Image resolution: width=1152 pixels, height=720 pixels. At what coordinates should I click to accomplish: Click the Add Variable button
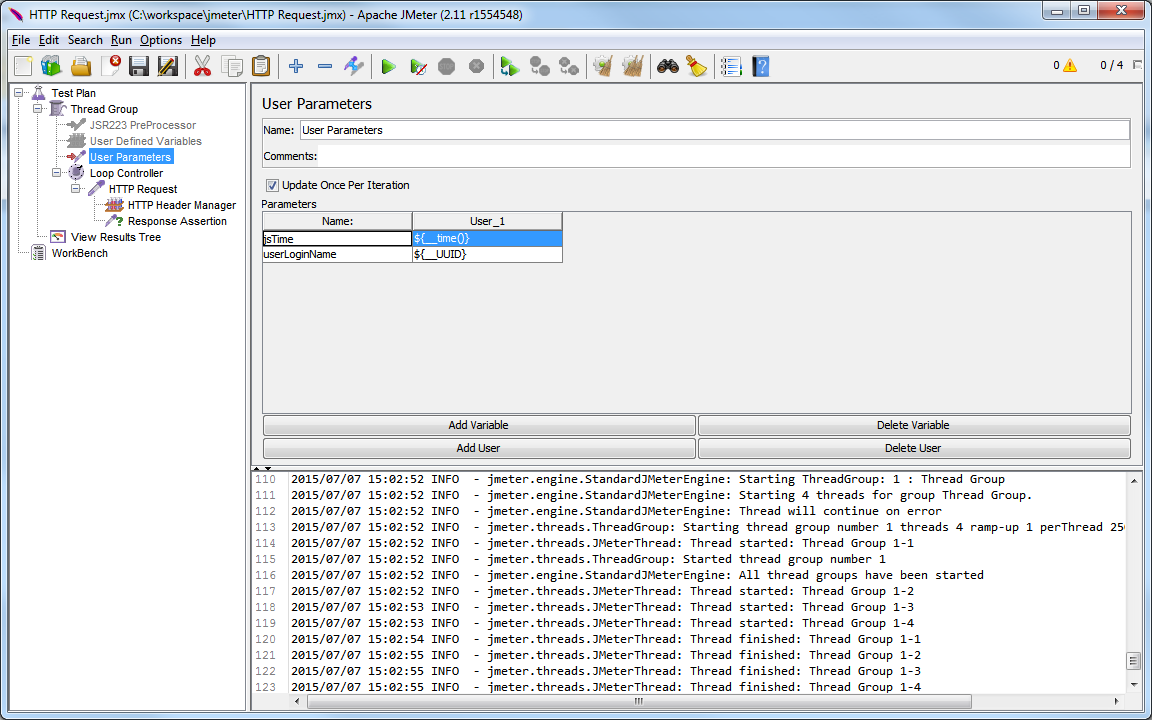[x=478, y=425]
